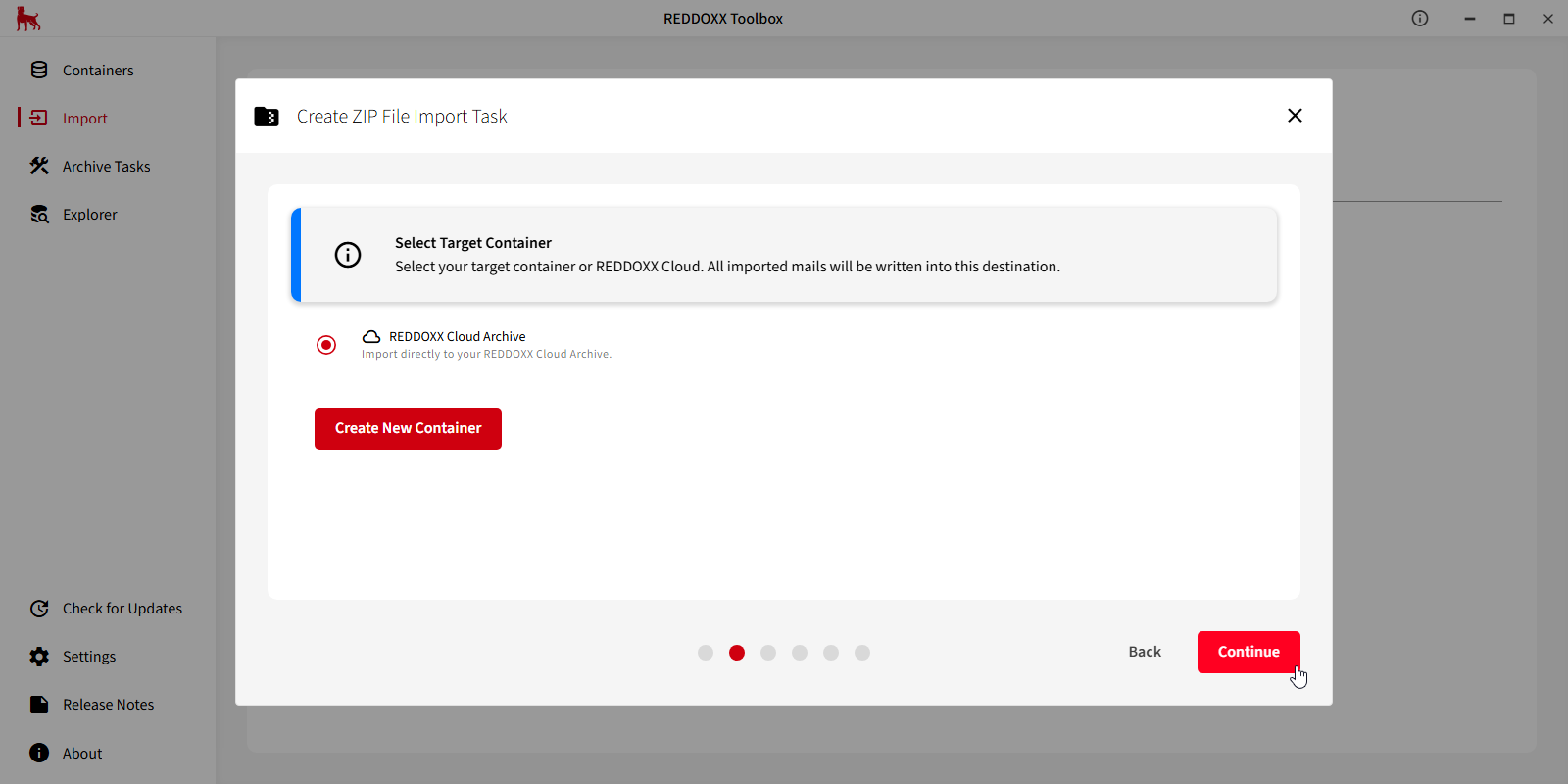Click Continue to proceed to next step

[1249, 652]
